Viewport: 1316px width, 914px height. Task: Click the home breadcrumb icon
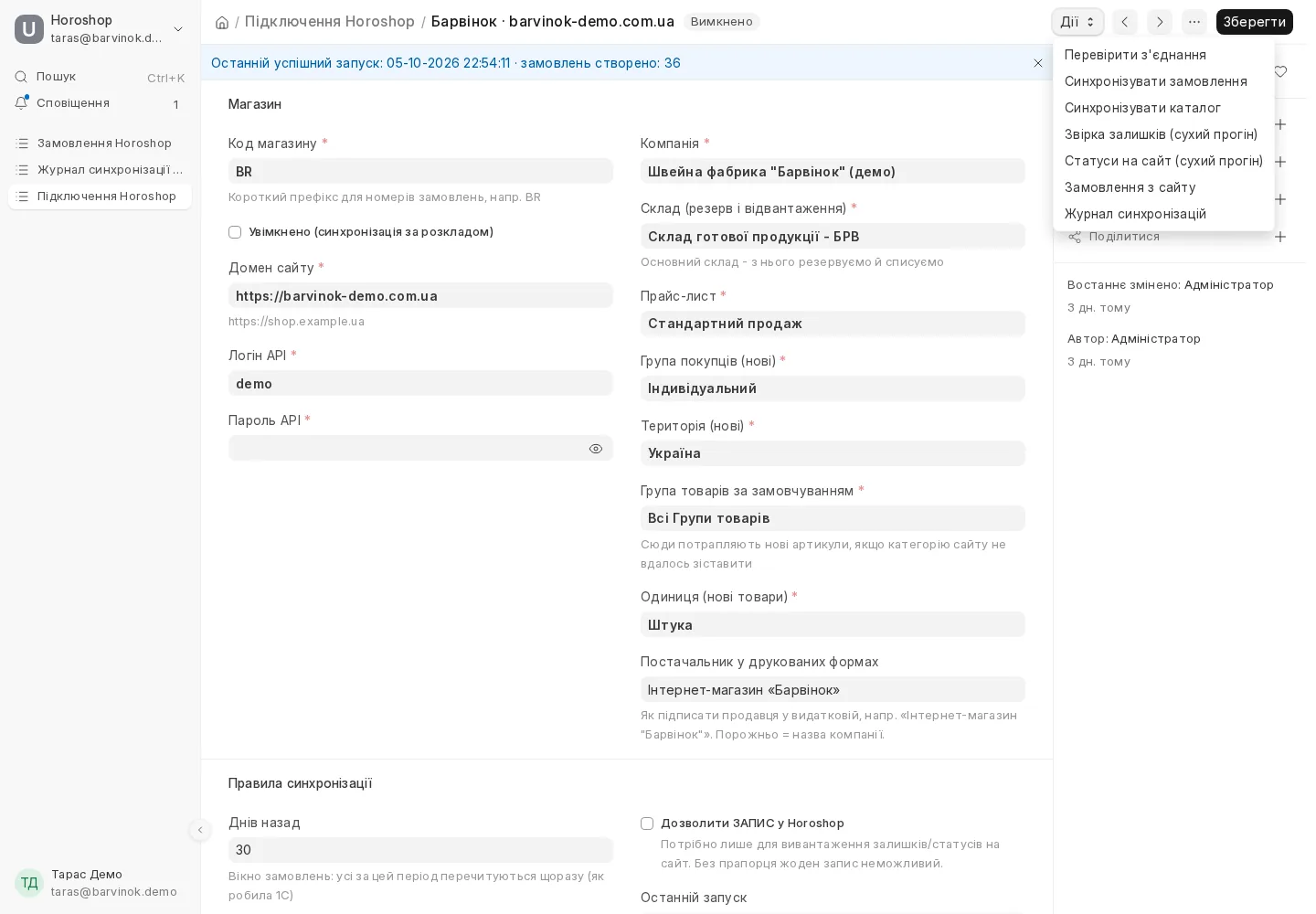(221, 22)
